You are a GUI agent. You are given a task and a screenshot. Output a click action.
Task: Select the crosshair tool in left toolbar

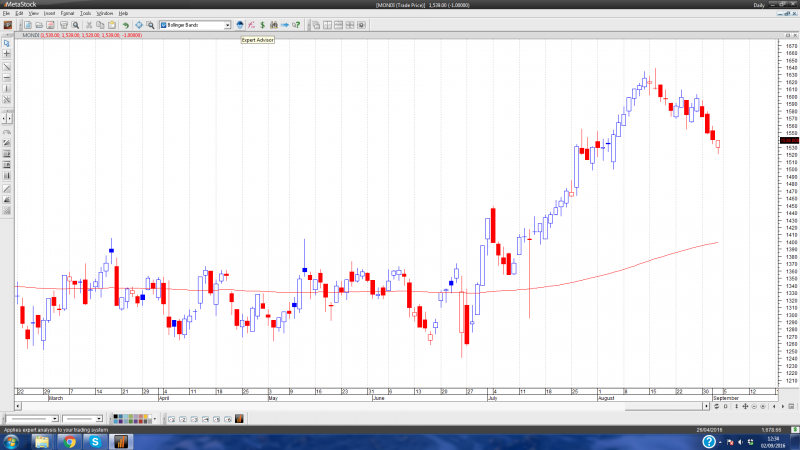point(7,53)
